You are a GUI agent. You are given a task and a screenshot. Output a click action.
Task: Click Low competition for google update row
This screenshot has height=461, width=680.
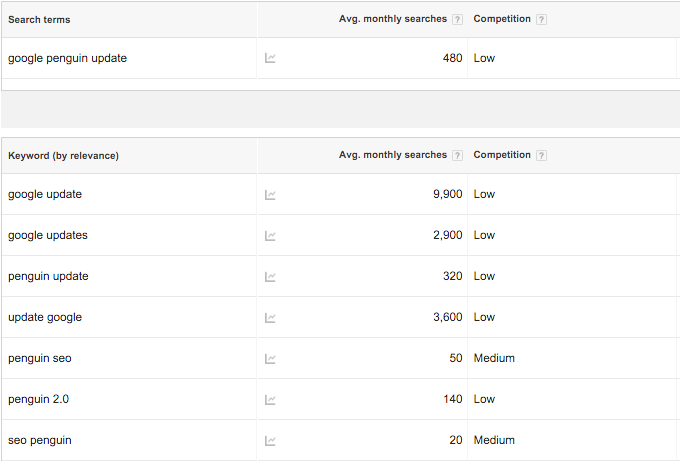[x=484, y=194]
